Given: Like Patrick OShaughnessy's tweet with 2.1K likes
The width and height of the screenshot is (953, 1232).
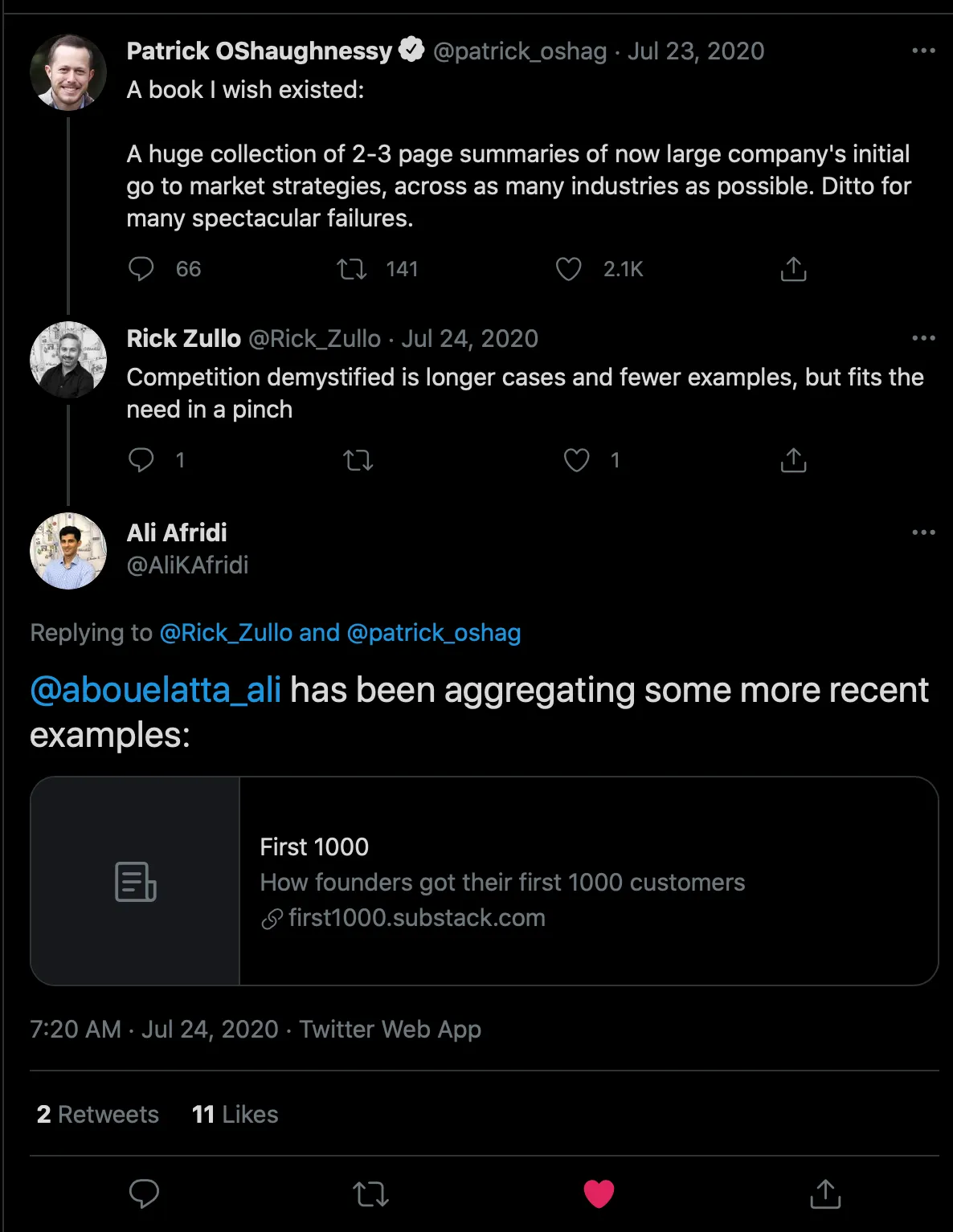Looking at the screenshot, I should [569, 269].
